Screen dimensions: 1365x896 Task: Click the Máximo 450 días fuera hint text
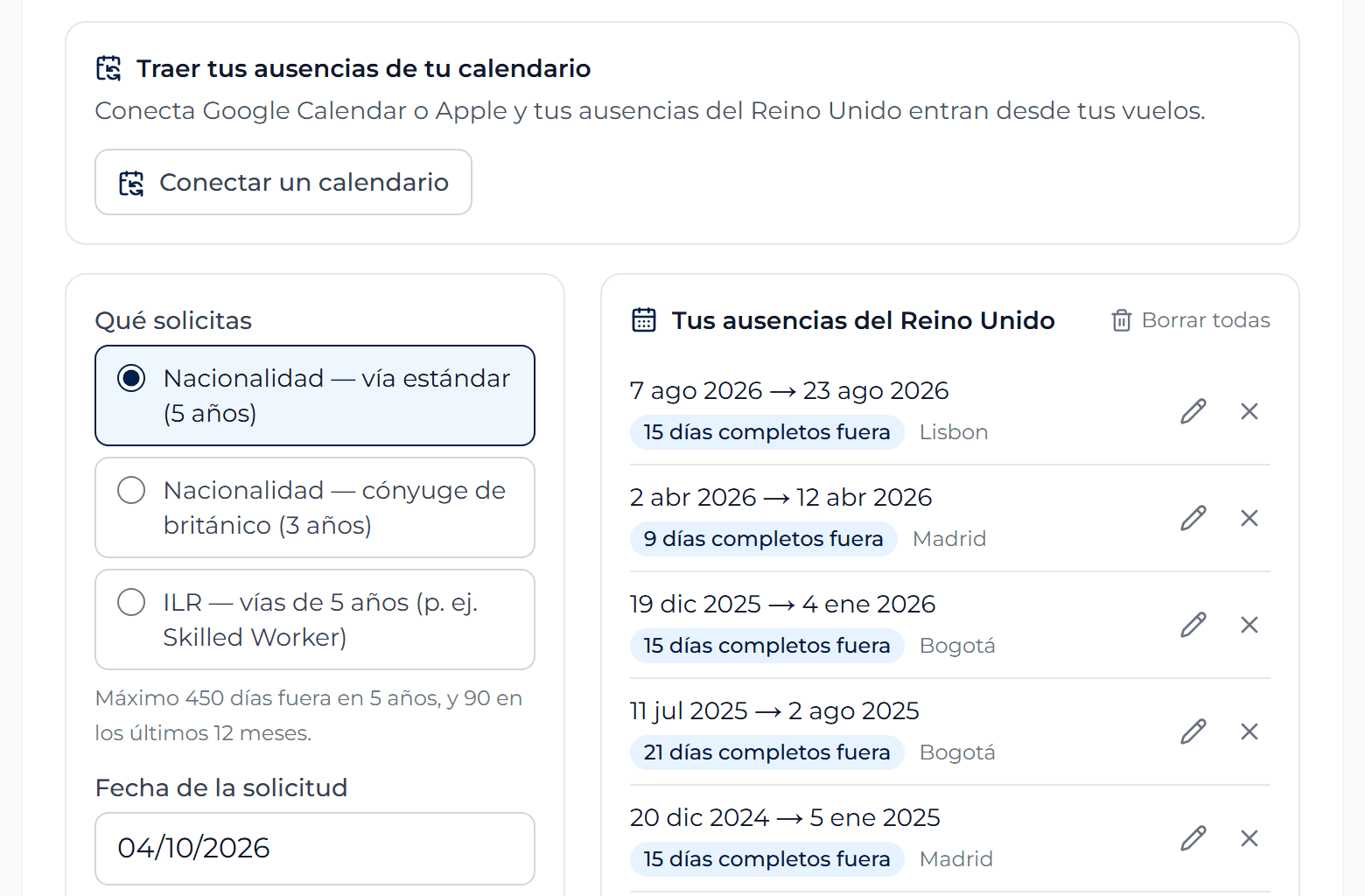pos(309,716)
